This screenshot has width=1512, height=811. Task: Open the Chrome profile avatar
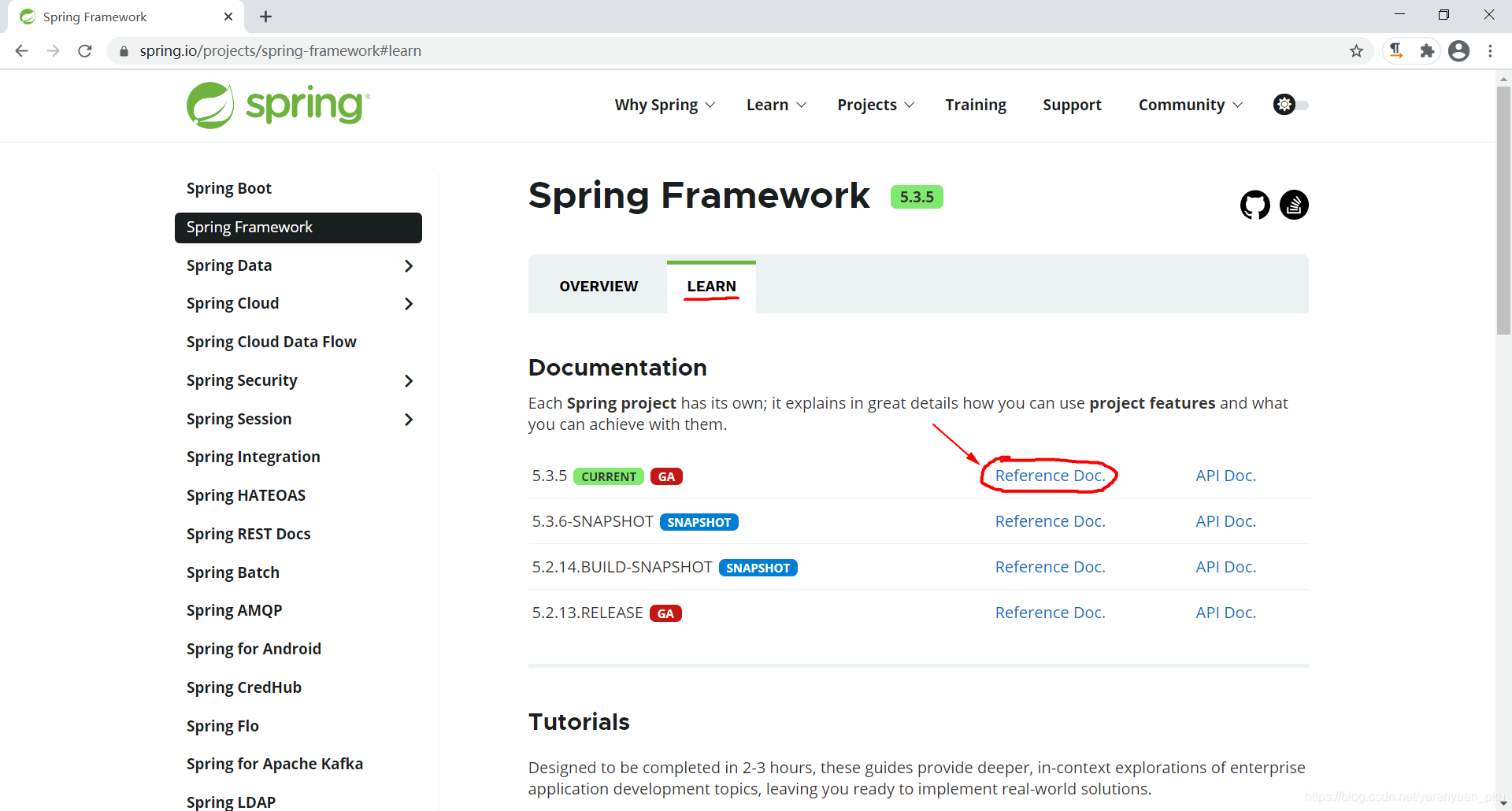point(1459,50)
